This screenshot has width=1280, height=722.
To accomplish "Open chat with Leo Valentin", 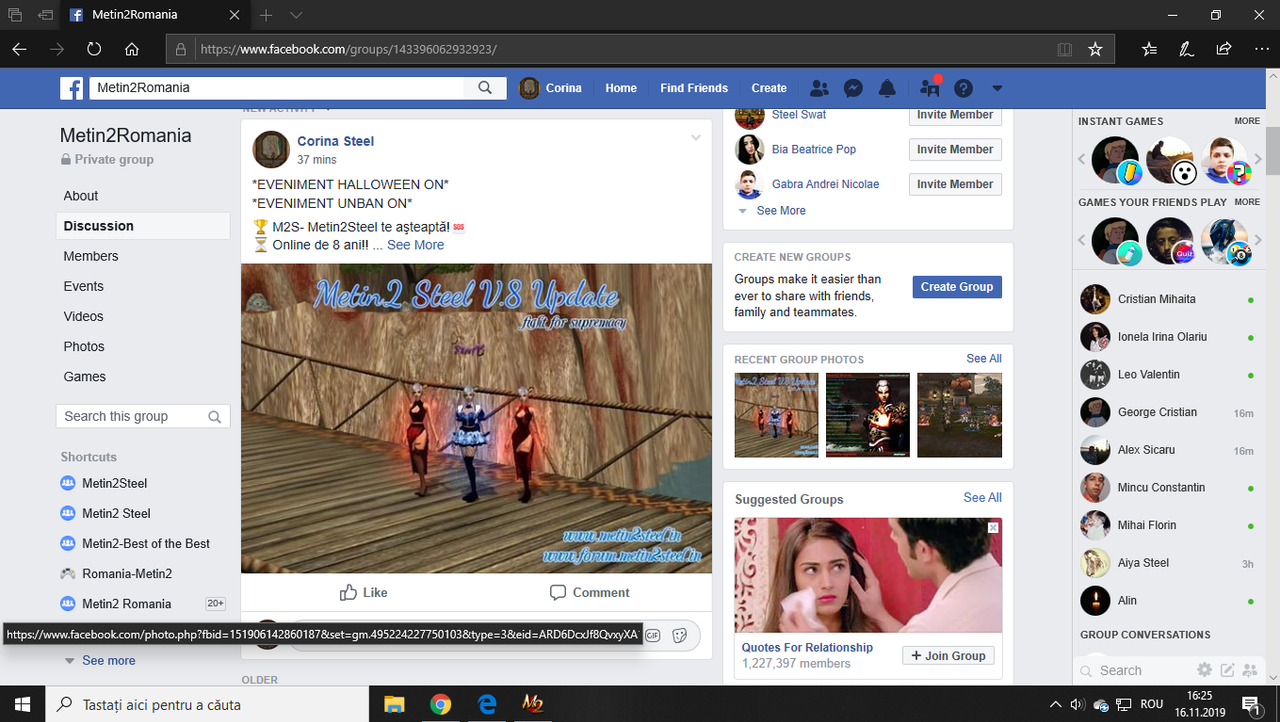I will pos(1168,374).
